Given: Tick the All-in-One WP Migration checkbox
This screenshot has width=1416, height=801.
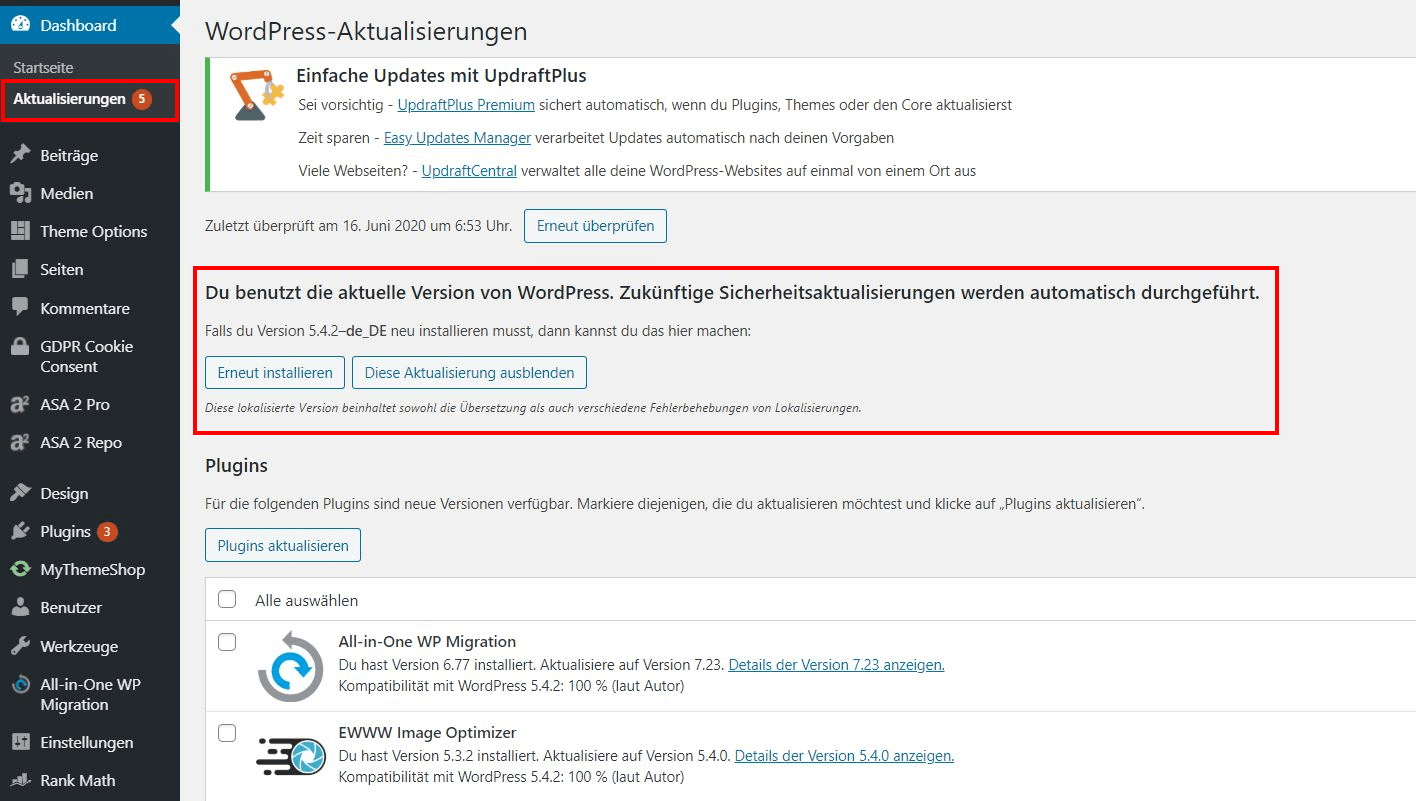Looking at the screenshot, I should (227, 642).
